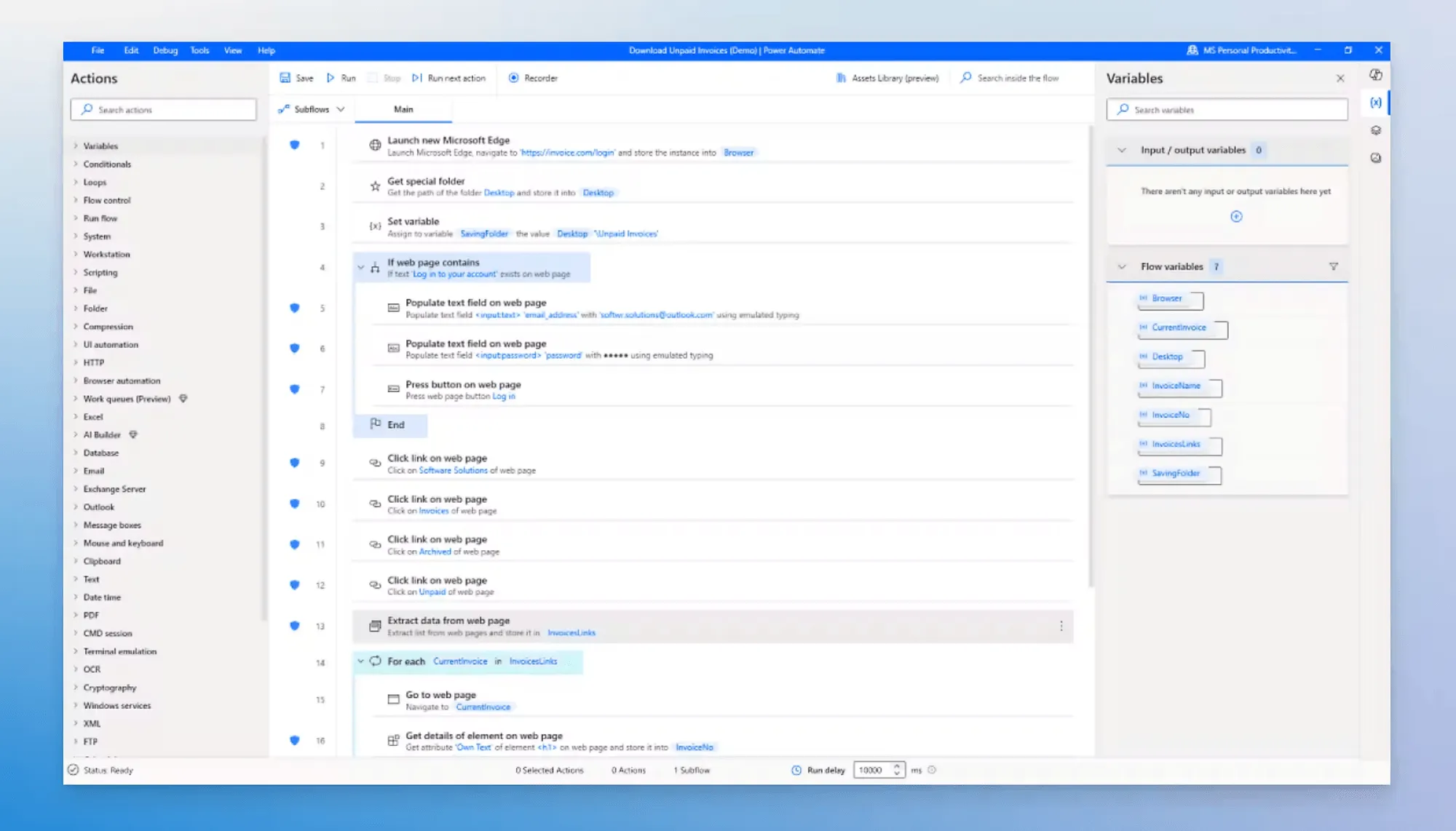Click the premium icon next to AI Builder
1456x831 pixels.
click(133, 434)
